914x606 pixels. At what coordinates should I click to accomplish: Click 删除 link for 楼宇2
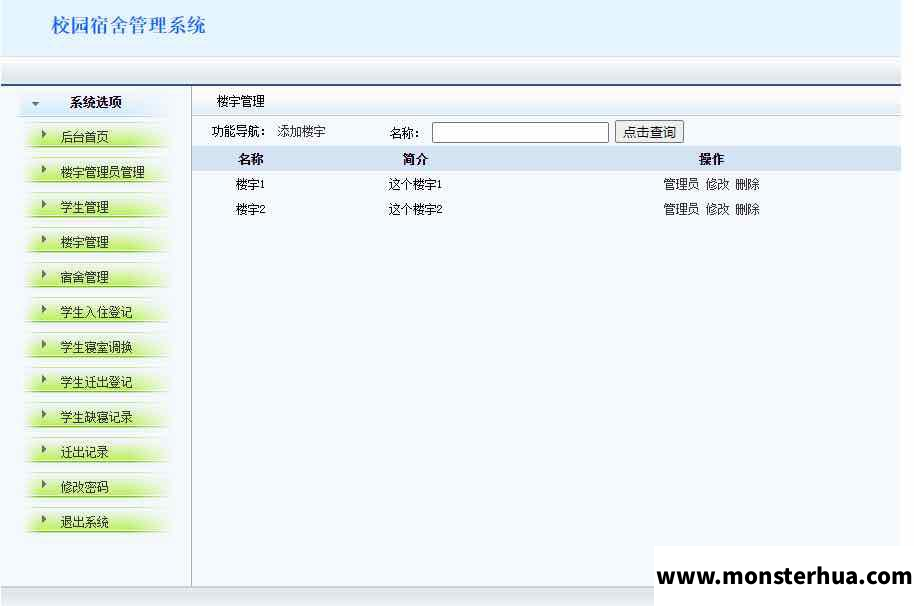(747, 209)
